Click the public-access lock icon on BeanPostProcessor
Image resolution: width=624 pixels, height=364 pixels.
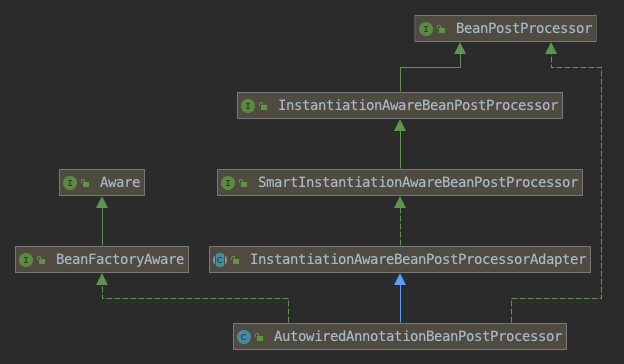(441, 29)
